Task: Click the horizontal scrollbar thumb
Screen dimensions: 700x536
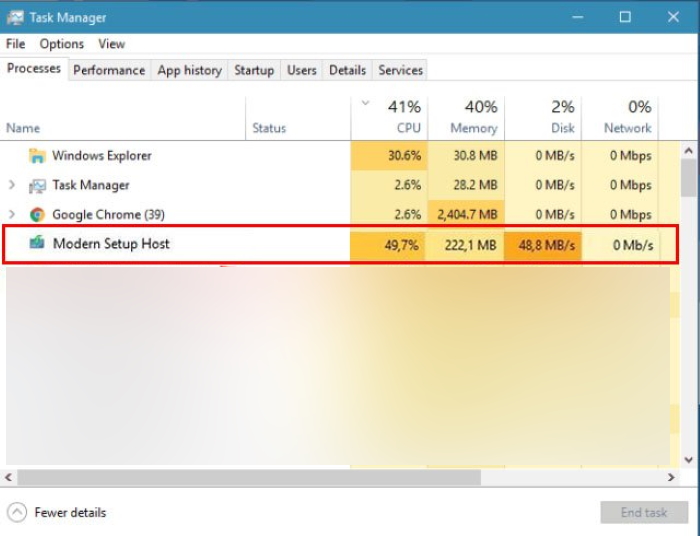Action: pyautogui.click(x=249, y=477)
